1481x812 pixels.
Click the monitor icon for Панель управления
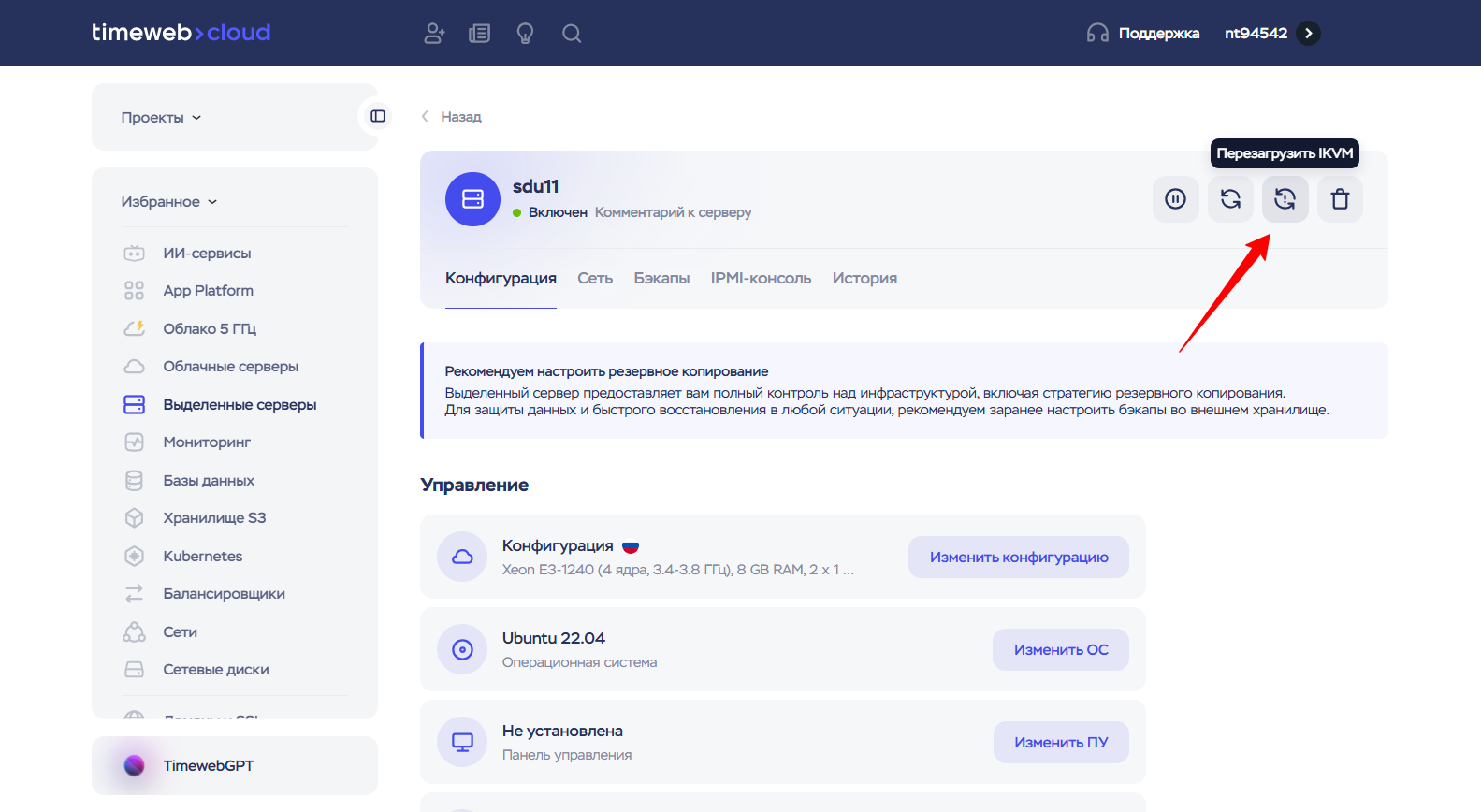(x=462, y=742)
